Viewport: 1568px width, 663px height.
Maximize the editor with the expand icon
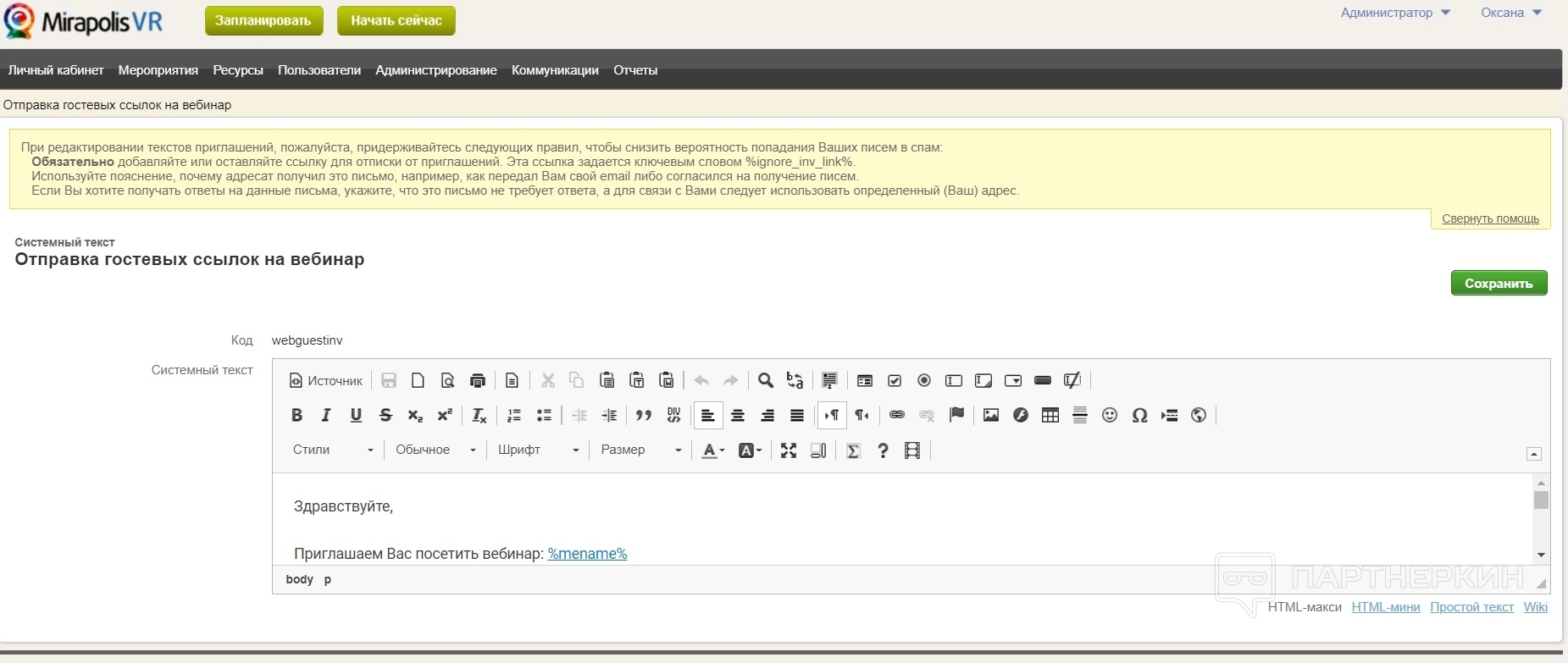(x=789, y=450)
